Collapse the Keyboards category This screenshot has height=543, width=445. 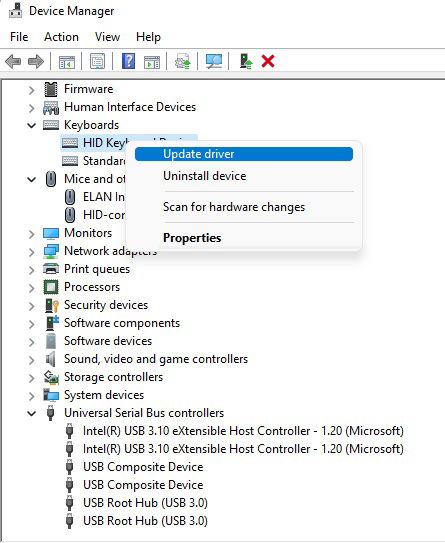pyautogui.click(x=32, y=125)
